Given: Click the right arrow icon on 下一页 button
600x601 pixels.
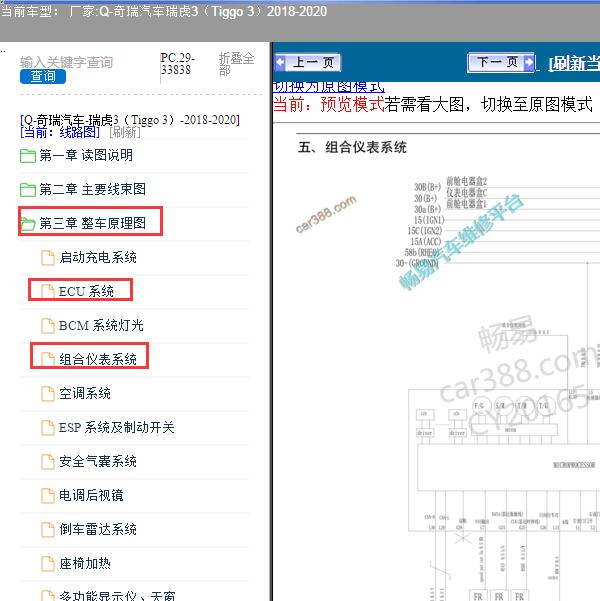Looking at the screenshot, I should point(529,62).
